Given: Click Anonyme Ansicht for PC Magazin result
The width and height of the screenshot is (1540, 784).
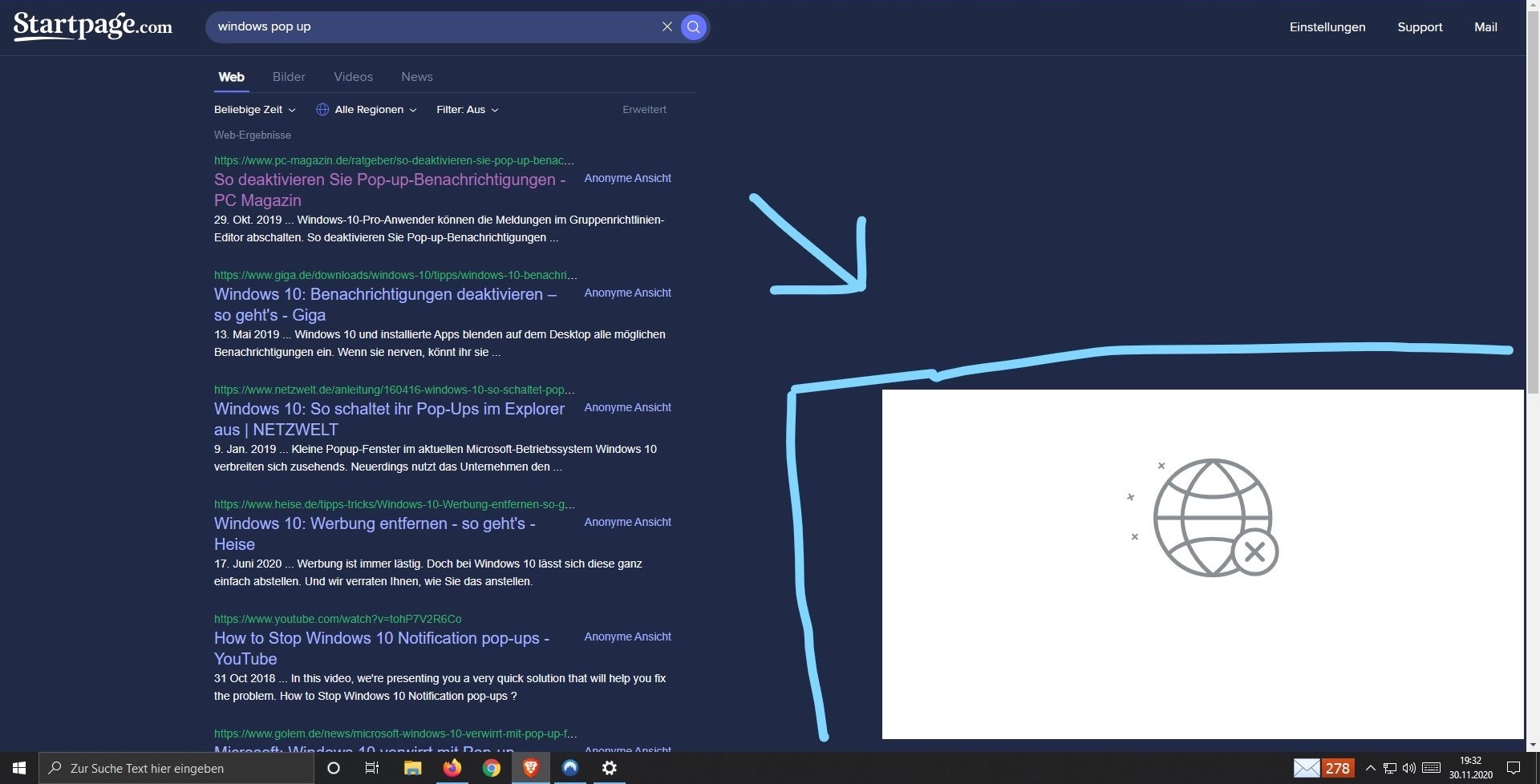Looking at the screenshot, I should 627,178.
